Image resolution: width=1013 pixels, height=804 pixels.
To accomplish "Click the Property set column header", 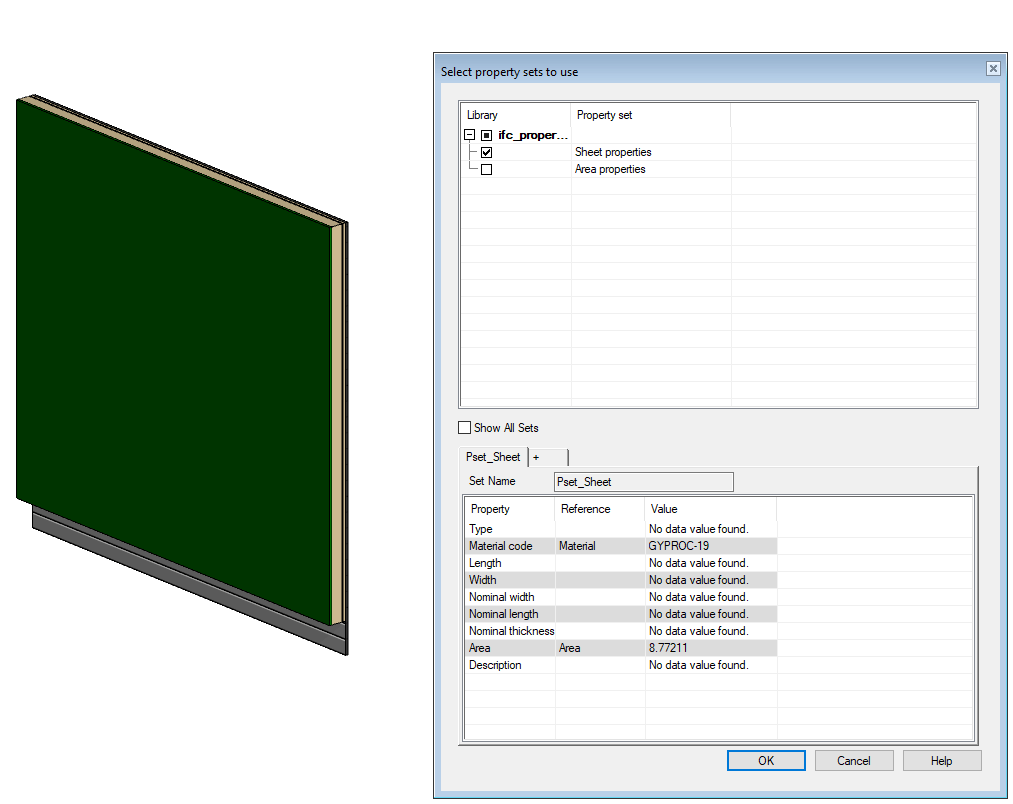I will point(650,115).
